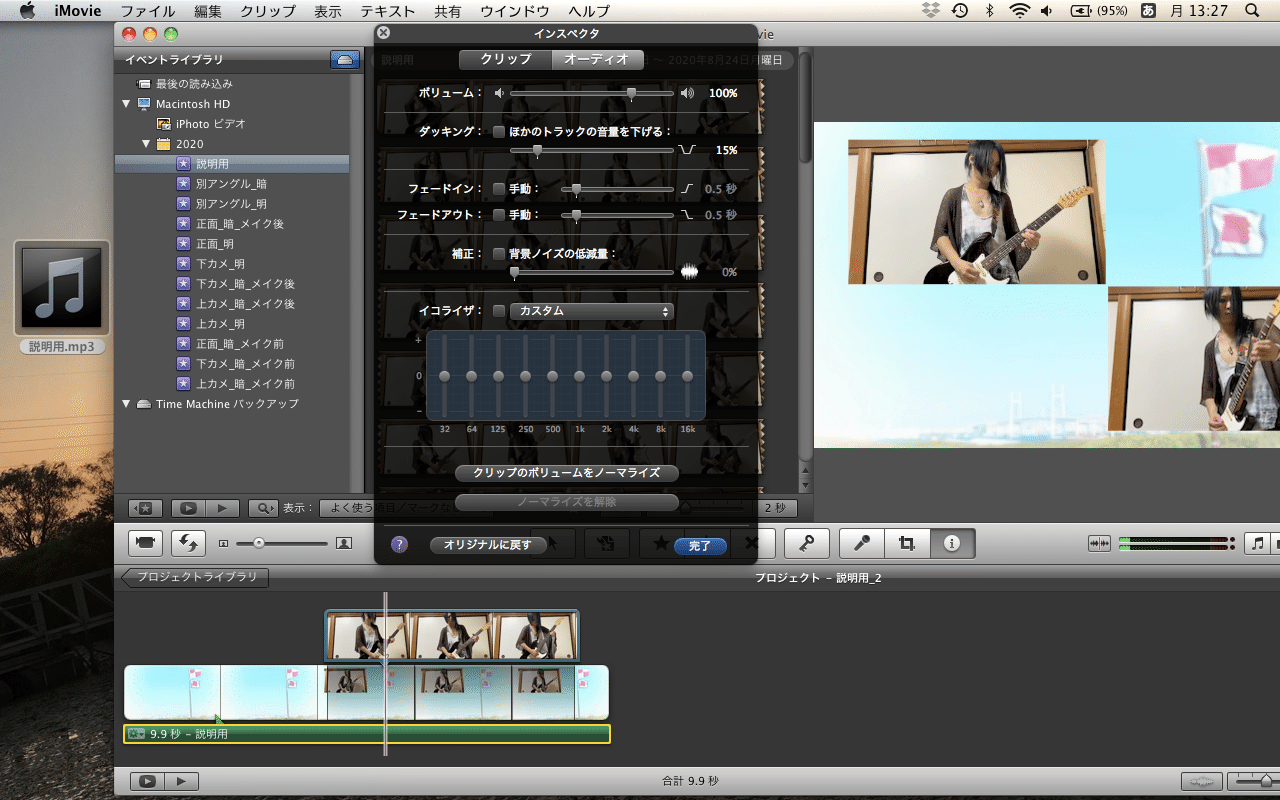
Task: Select the crop tool
Action: [907, 543]
